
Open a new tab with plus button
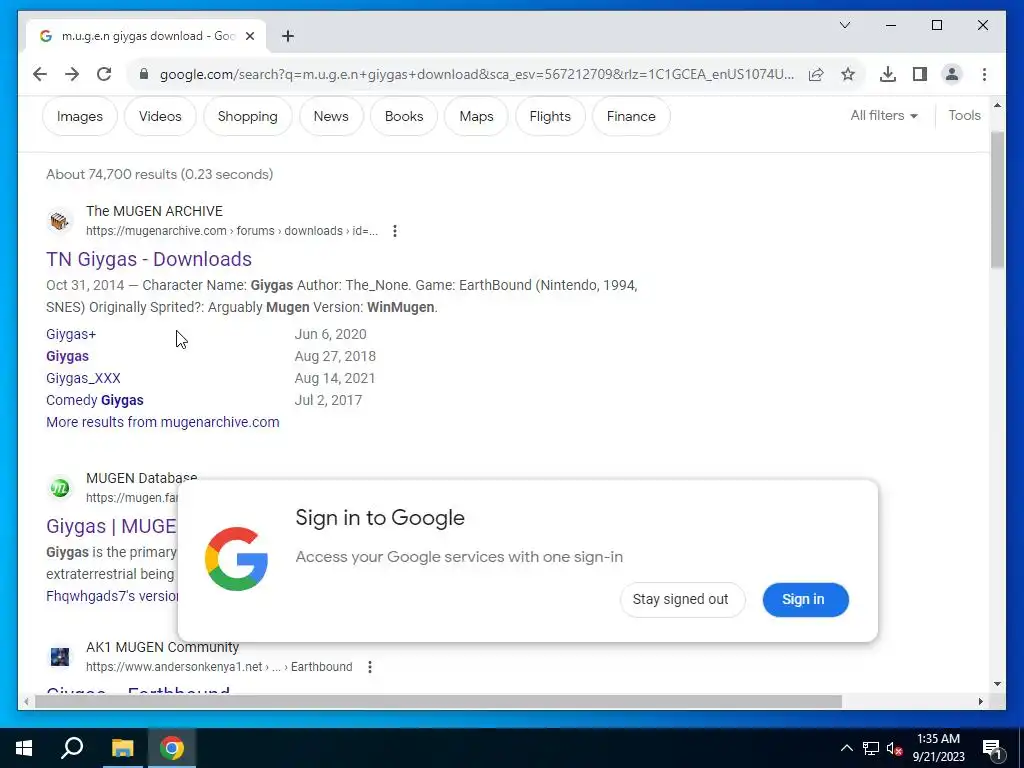[x=288, y=36]
